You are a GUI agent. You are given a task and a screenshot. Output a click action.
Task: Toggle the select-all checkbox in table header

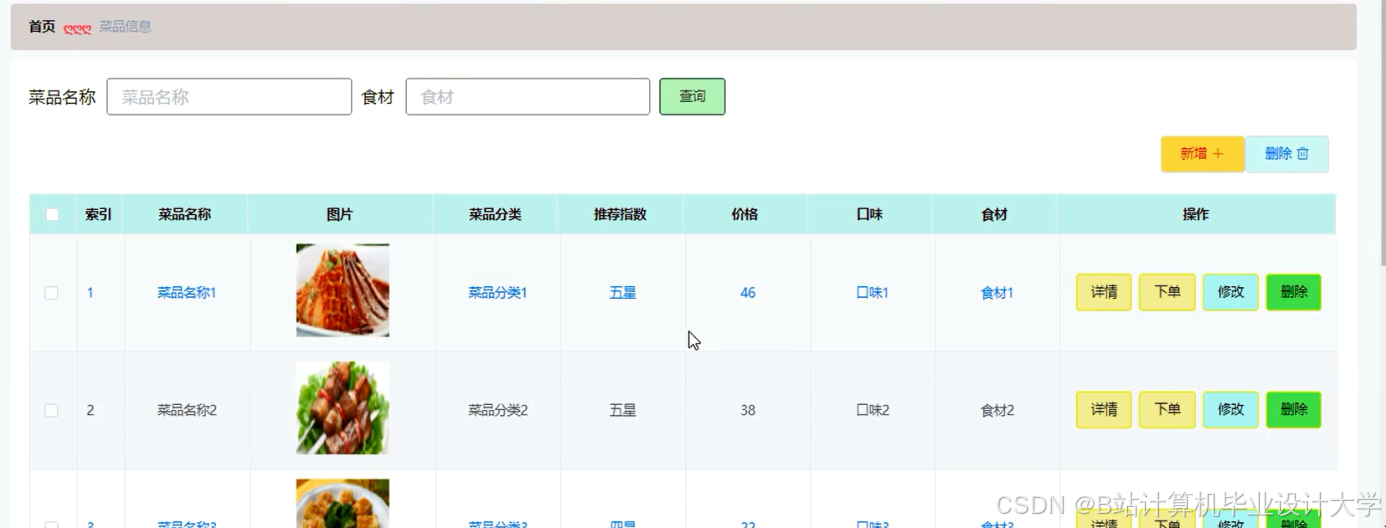52,215
